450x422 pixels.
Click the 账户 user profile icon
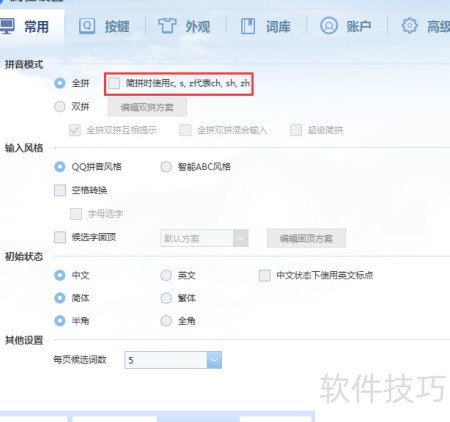329,26
